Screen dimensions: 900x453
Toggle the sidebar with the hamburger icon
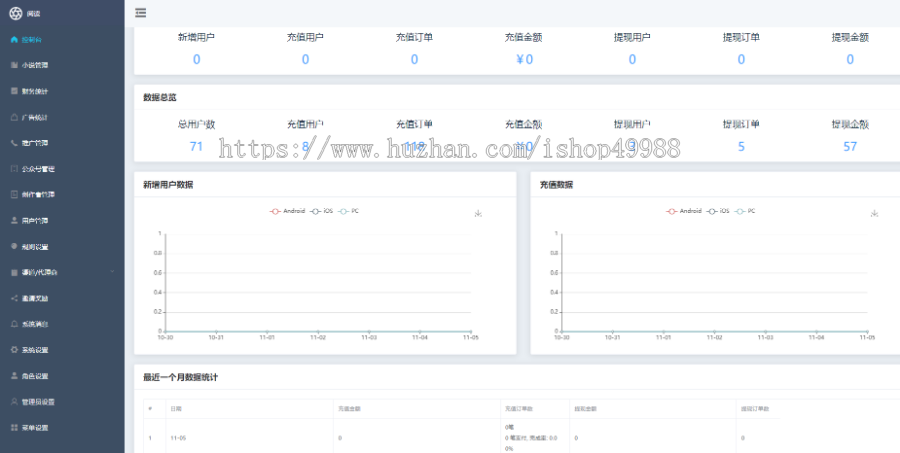point(141,13)
